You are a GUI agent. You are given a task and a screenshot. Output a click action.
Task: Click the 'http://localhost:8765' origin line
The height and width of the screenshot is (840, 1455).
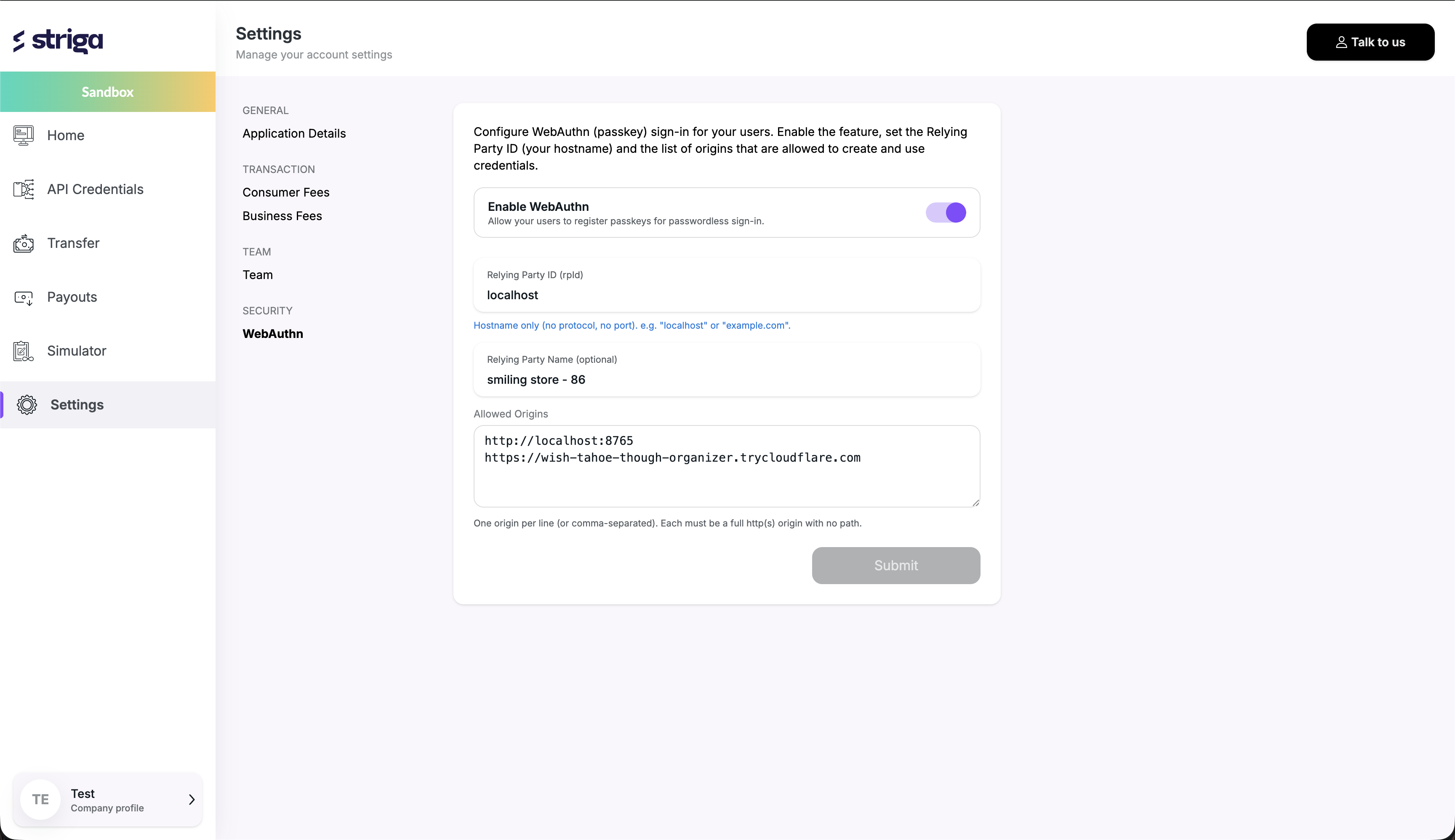click(x=559, y=441)
